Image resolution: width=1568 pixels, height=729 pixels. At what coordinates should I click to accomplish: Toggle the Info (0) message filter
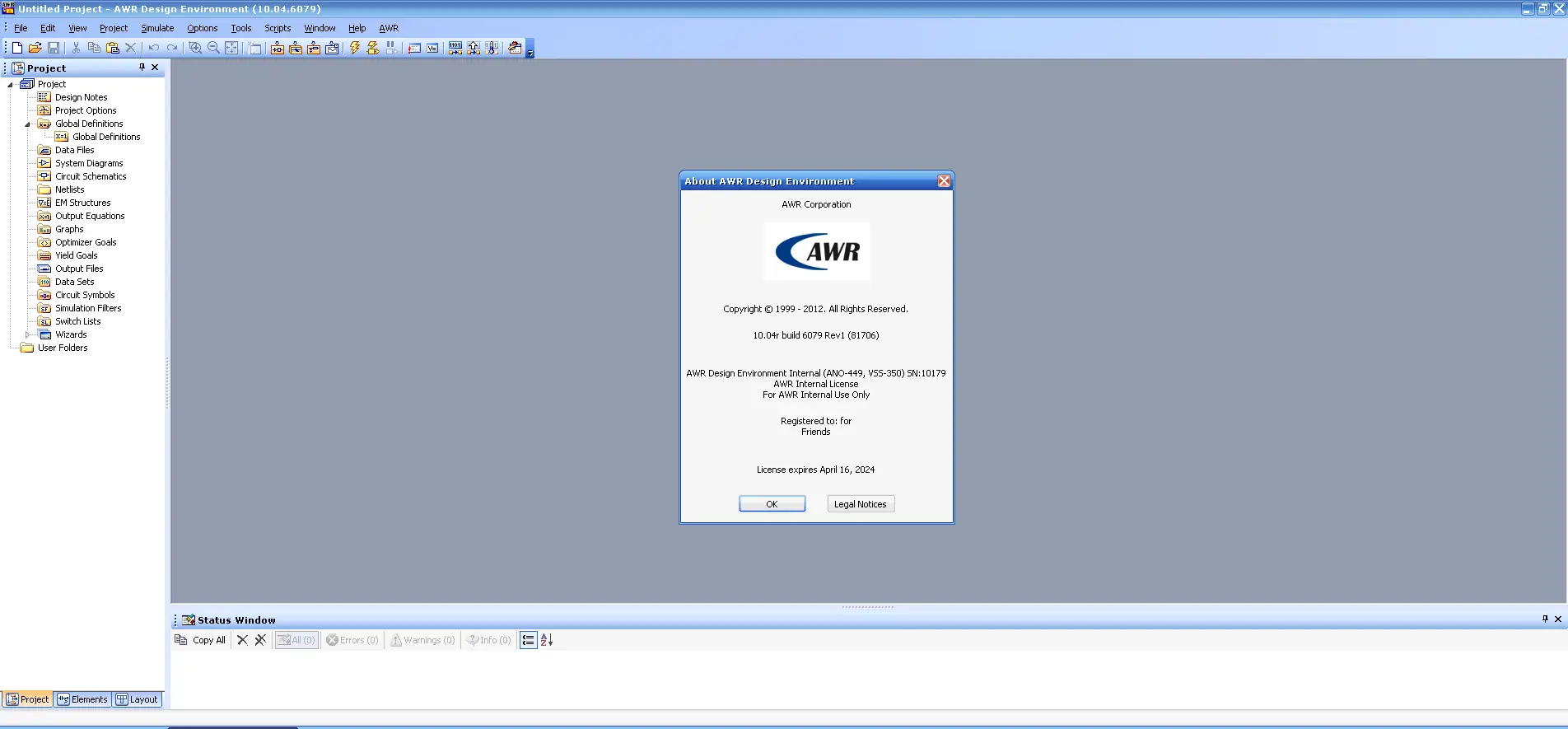(489, 640)
